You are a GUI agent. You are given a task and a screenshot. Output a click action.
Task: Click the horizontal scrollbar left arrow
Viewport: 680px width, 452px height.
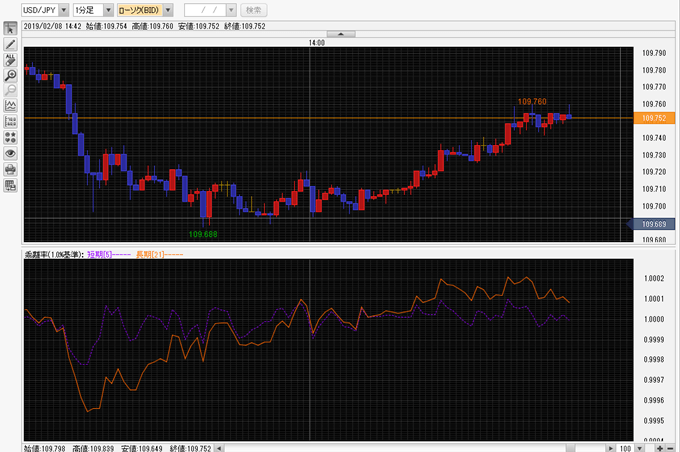[219, 448]
